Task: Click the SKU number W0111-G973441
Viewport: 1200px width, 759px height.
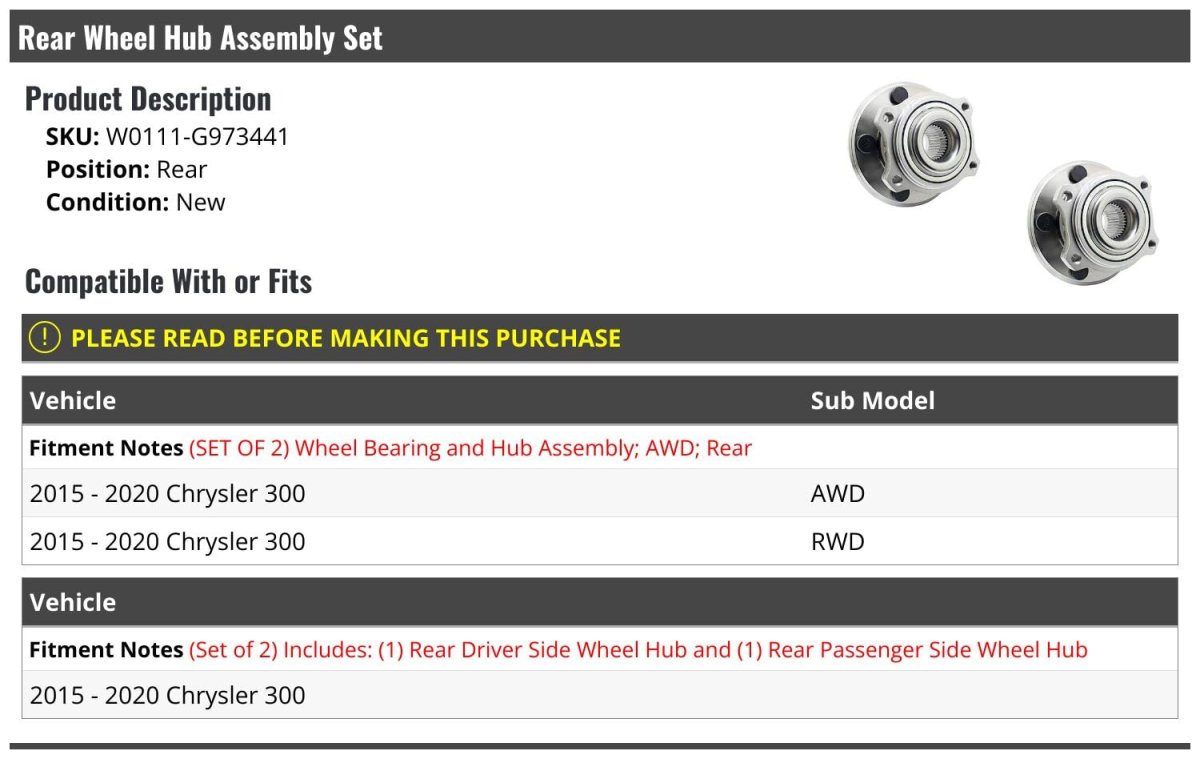Action: (x=197, y=137)
